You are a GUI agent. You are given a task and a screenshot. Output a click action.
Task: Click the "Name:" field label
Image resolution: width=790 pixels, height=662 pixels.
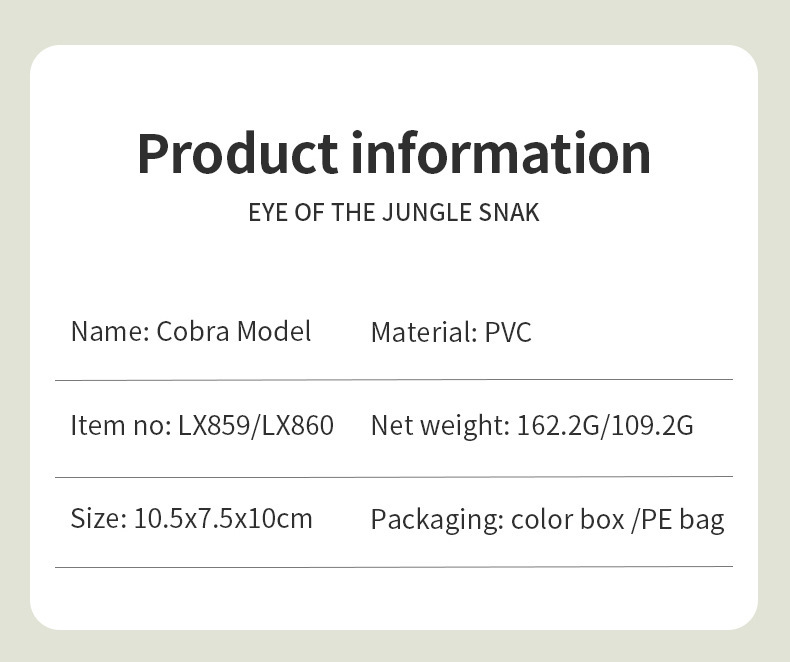coord(110,331)
